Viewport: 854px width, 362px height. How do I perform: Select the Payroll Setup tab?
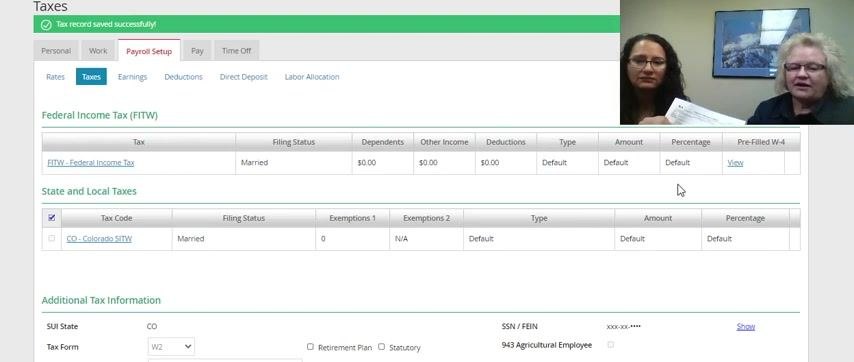(x=149, y=51)
